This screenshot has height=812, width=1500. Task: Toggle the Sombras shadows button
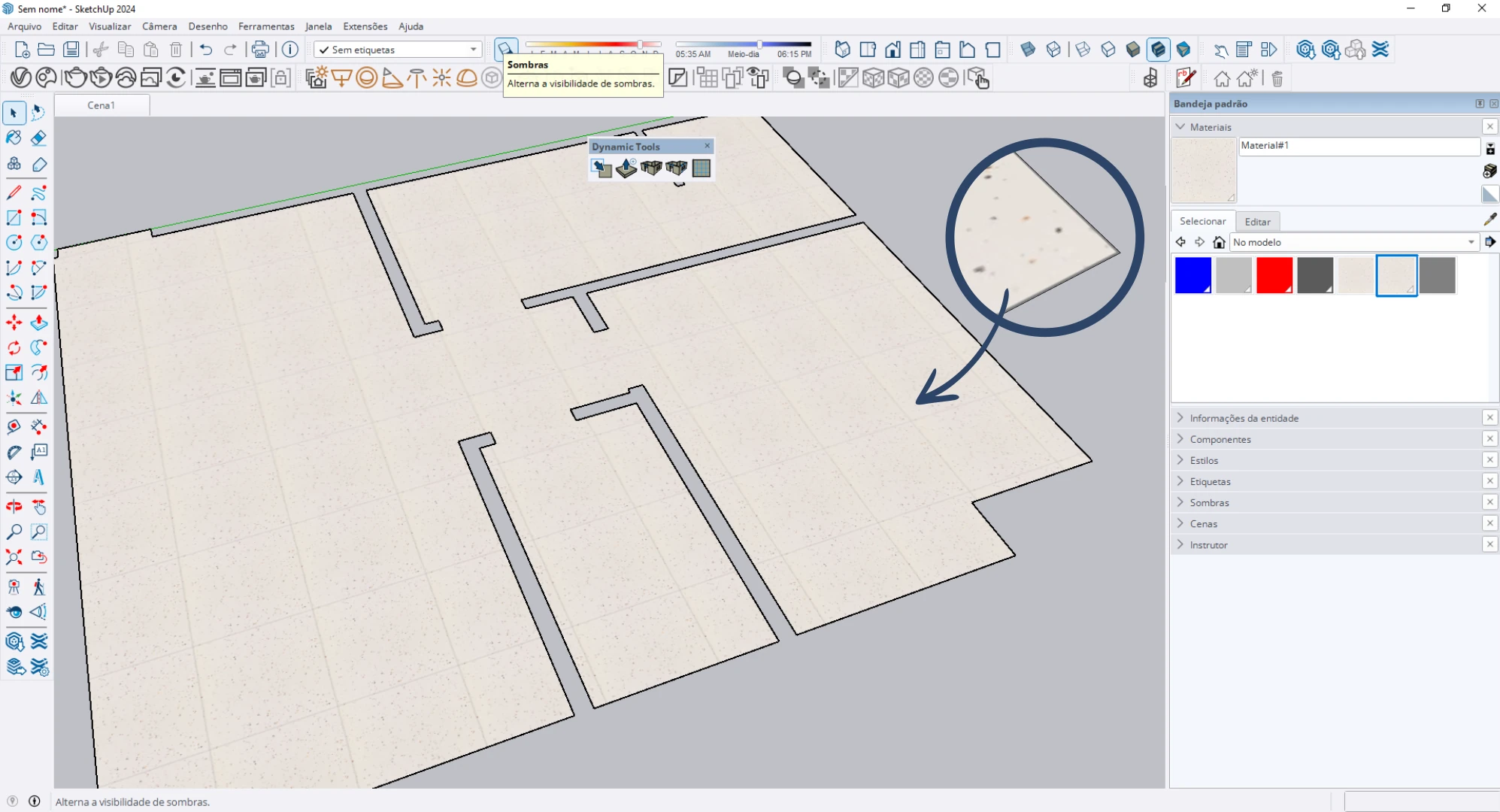506,50
